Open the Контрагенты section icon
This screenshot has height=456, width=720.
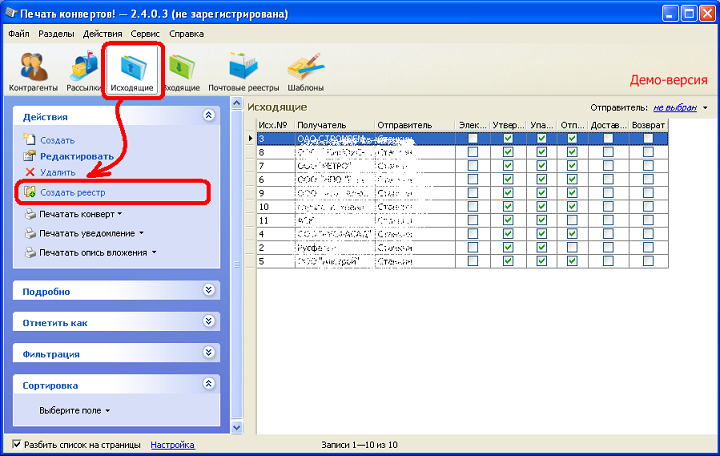[x=33, y=70]
